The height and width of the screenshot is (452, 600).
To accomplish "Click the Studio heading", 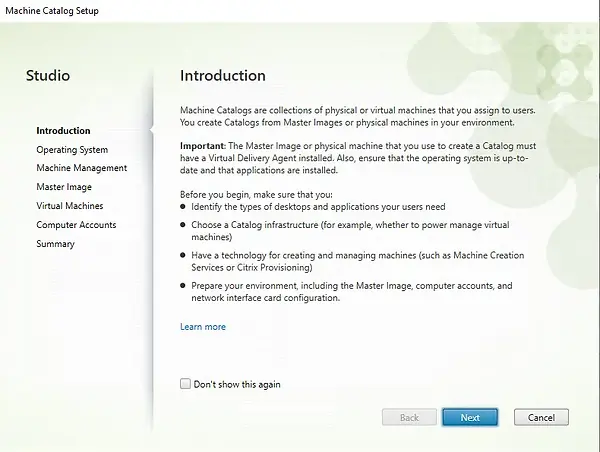I will point(48,75).
